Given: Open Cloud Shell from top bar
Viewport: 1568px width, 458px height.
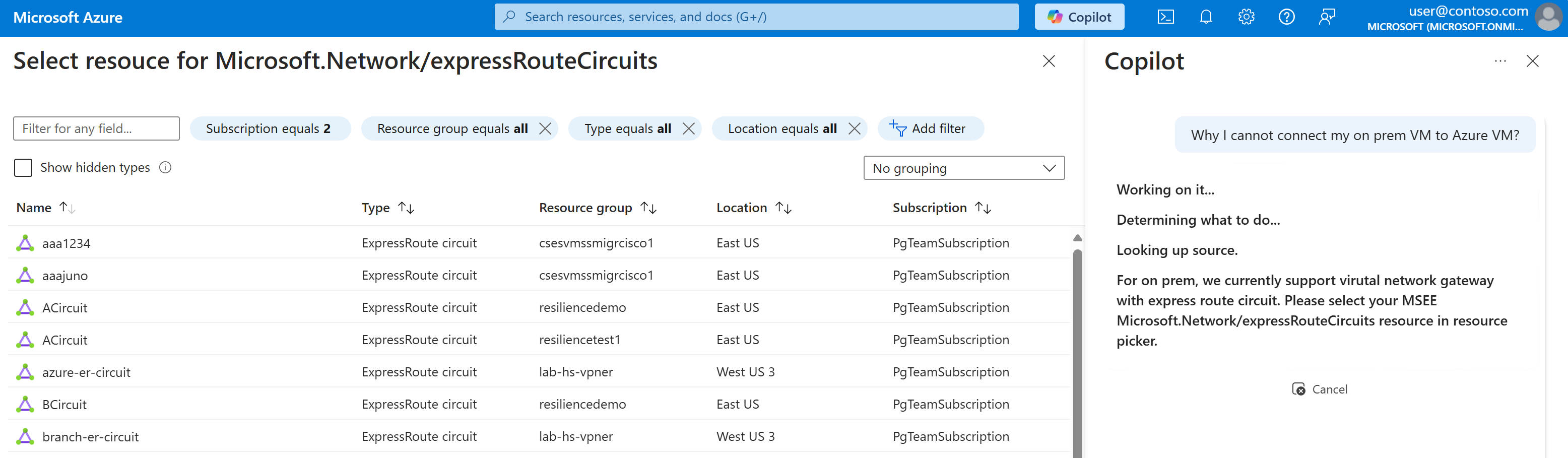Looking at the screenshot, I should (1165, 17).
